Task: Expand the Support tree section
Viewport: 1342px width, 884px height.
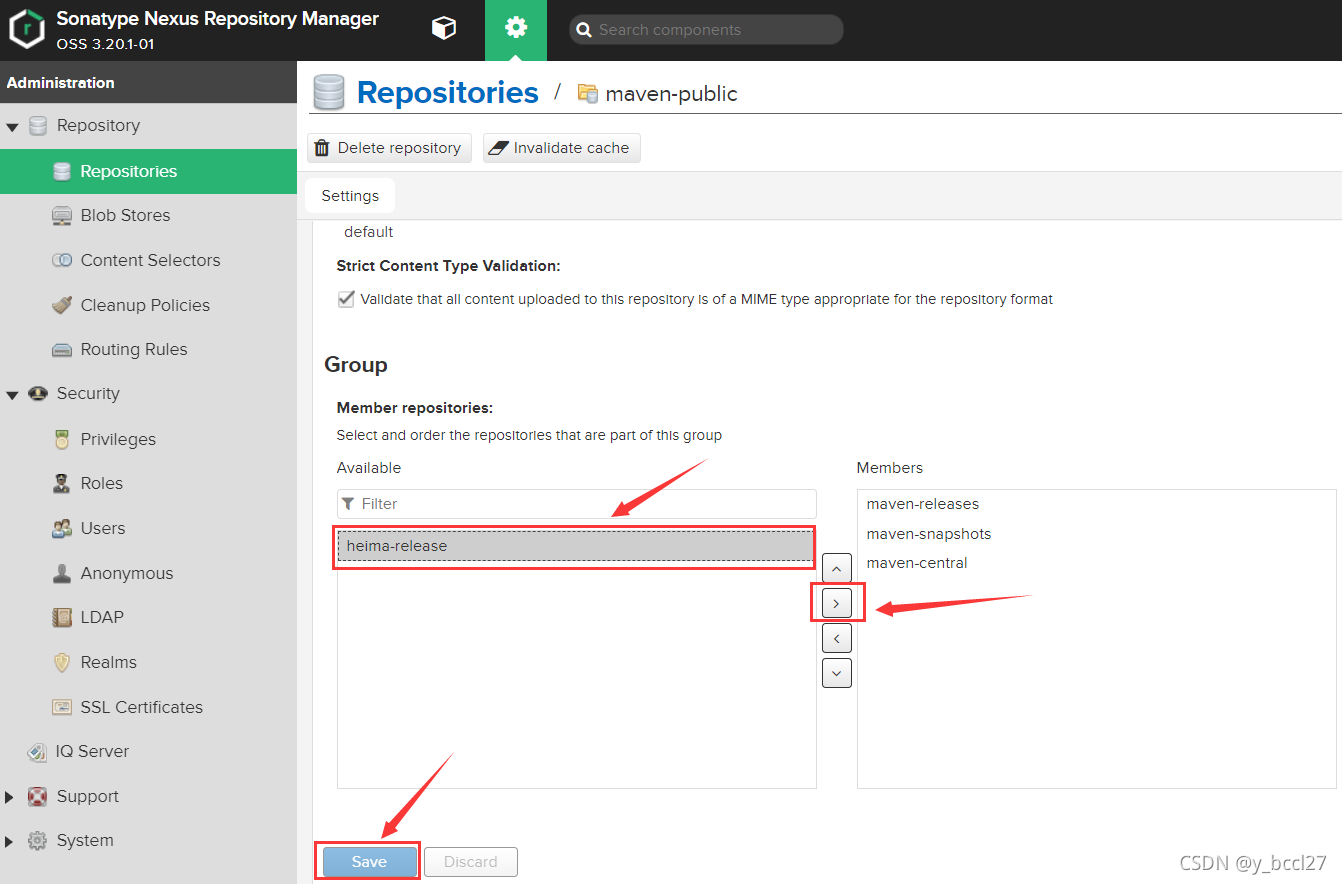Action: pos(10,797)
